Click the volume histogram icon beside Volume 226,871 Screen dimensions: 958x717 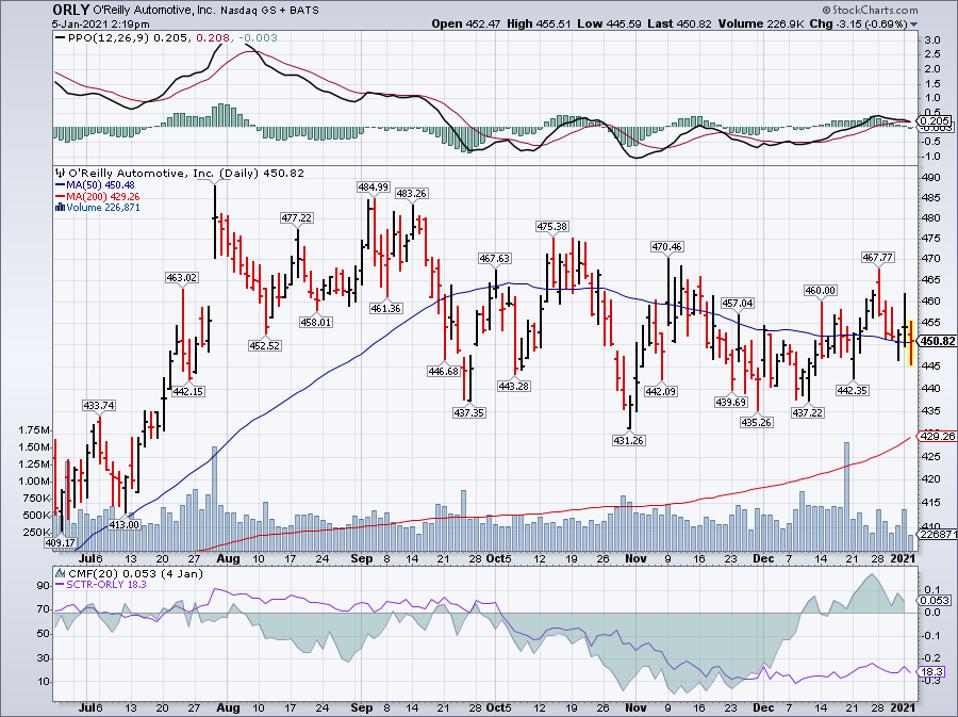click(x=59, y=207)
